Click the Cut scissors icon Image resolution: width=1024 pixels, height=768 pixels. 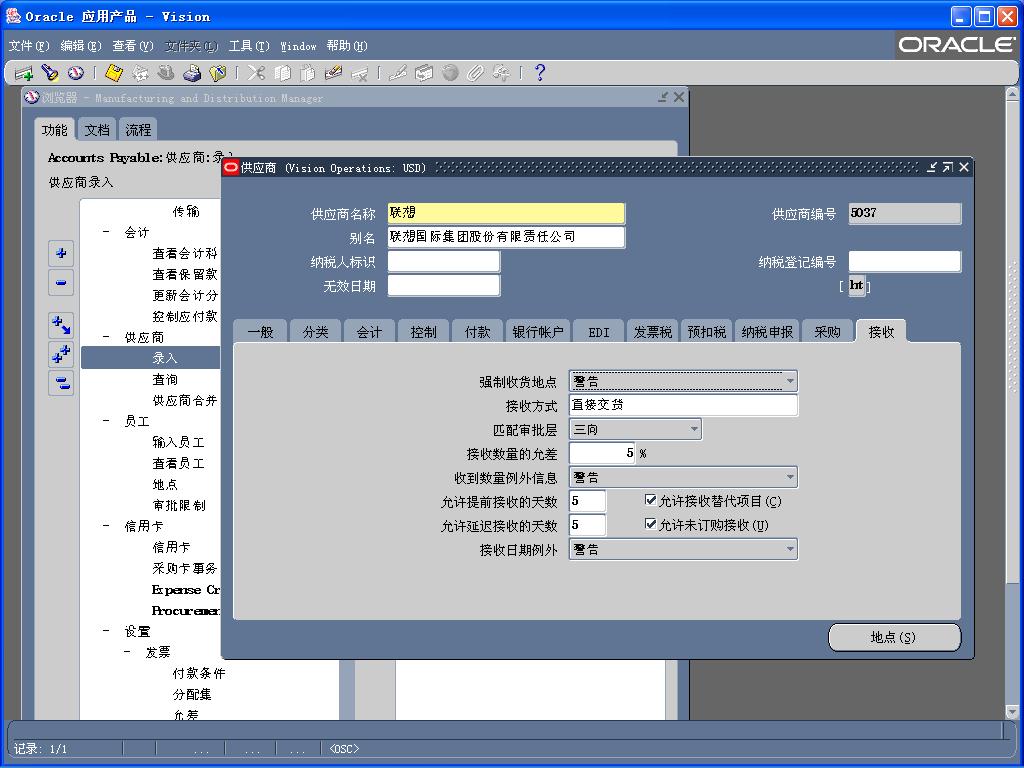pos(256,73)
